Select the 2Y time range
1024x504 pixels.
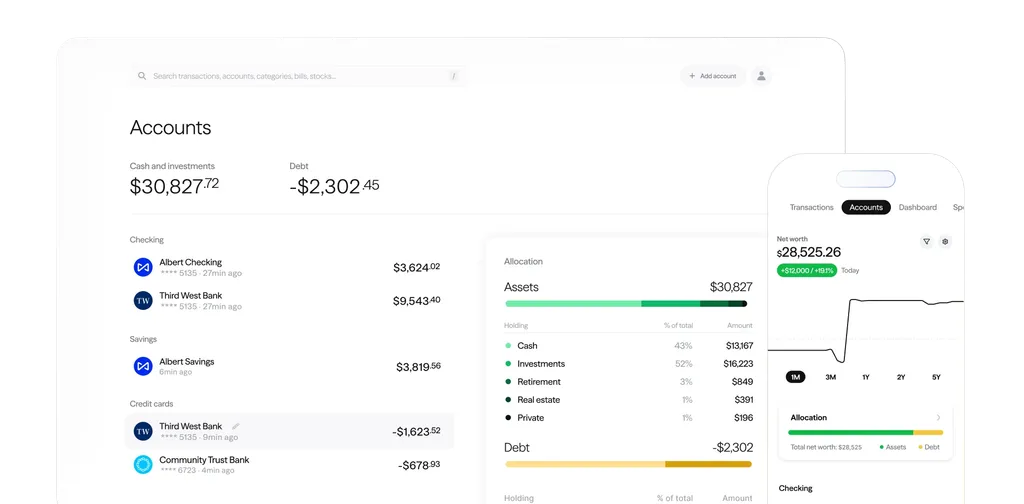pyautogui.click(x=901, y=377)
